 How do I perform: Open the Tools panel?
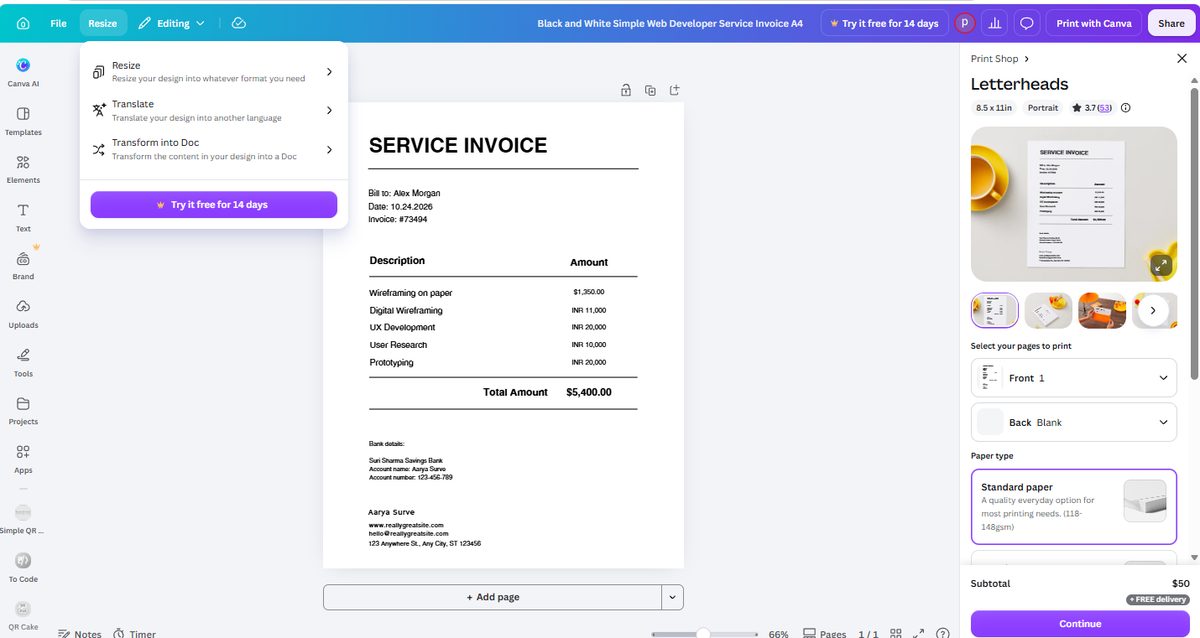point(23,362)
